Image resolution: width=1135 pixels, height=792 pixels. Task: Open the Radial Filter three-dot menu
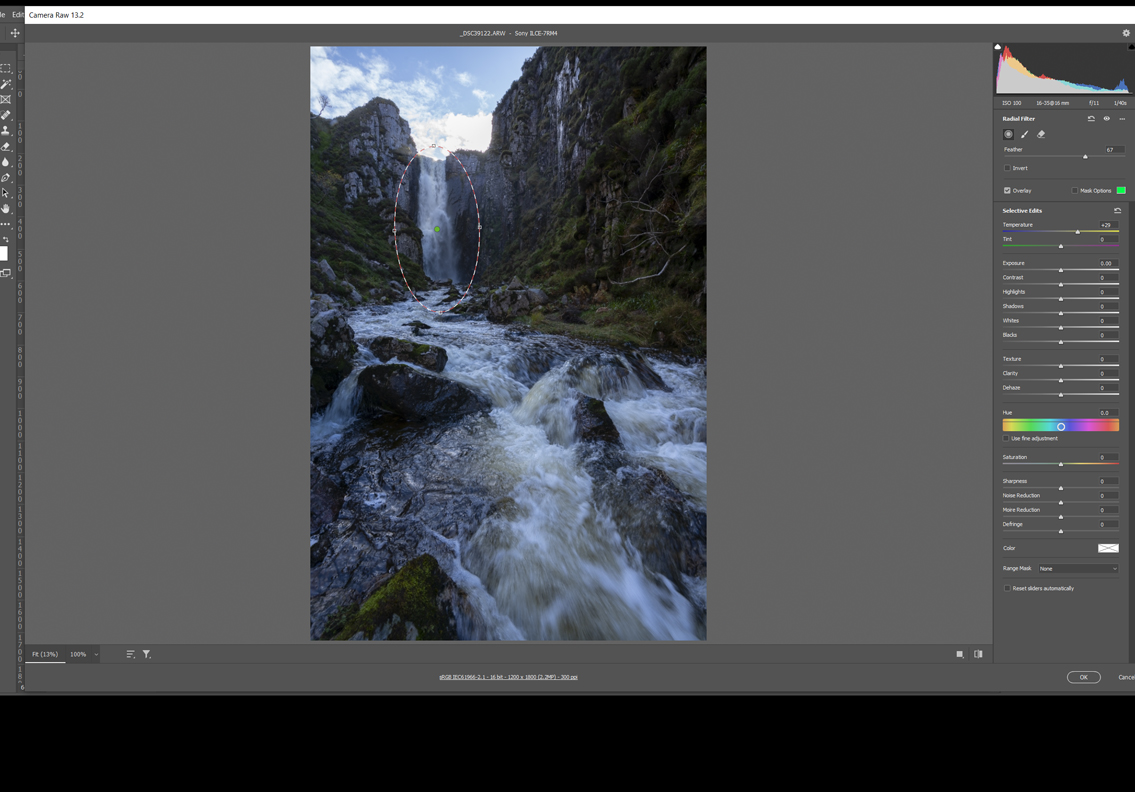coord(1122,119)
